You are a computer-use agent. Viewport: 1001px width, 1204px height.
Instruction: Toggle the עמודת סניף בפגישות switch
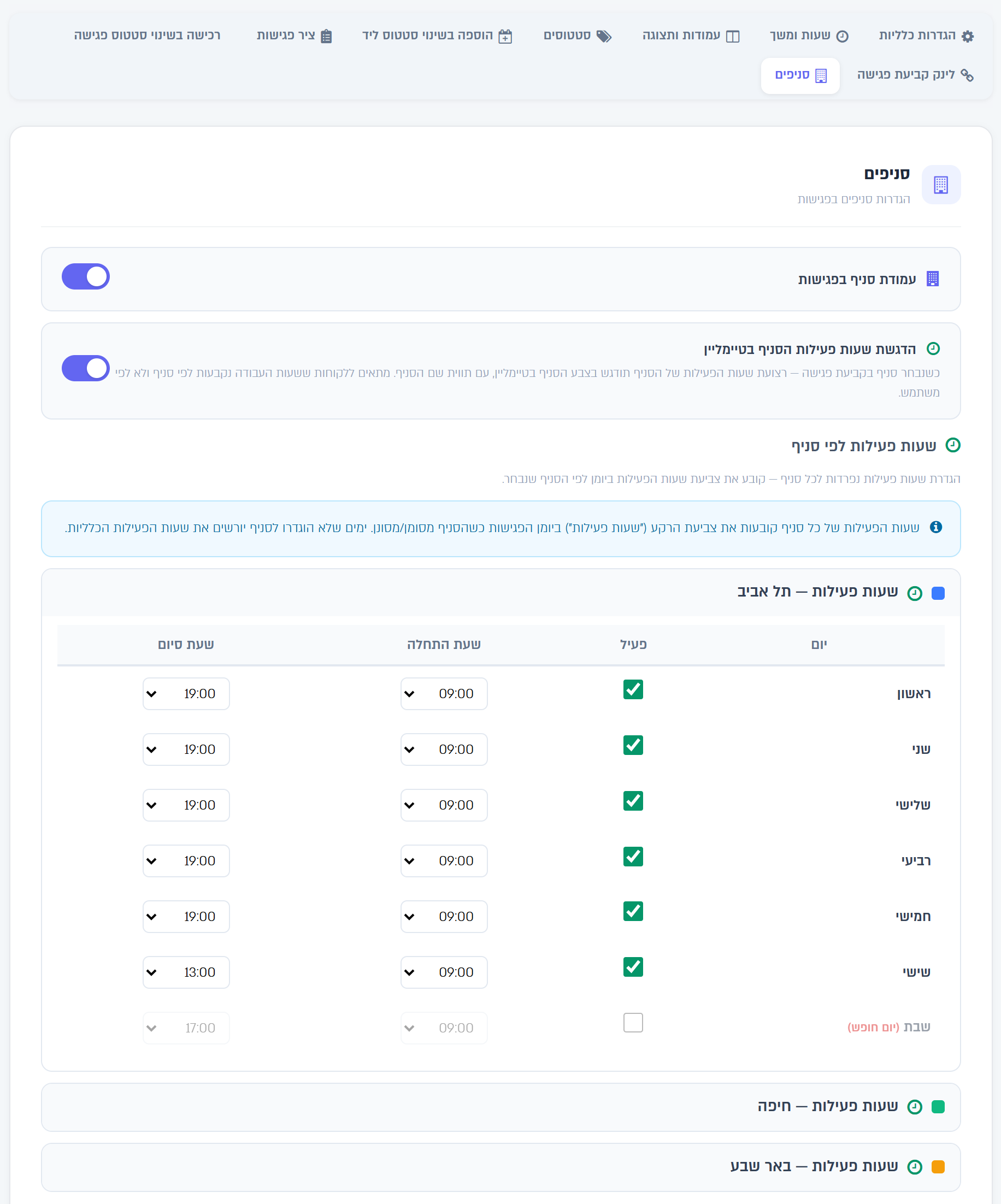pyautogui.click(x=85, y=277)
